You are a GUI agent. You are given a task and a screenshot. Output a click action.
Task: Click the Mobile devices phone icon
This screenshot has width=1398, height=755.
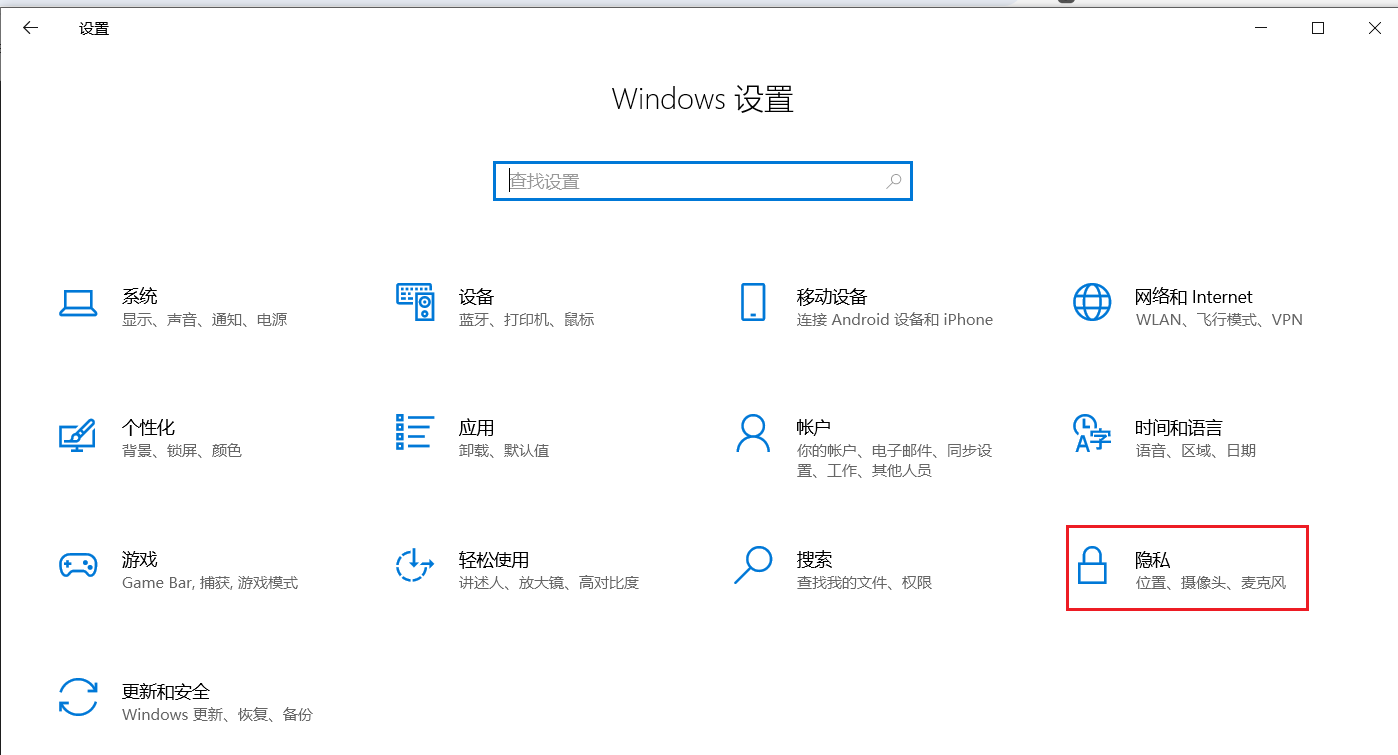(x=753, y=302)
